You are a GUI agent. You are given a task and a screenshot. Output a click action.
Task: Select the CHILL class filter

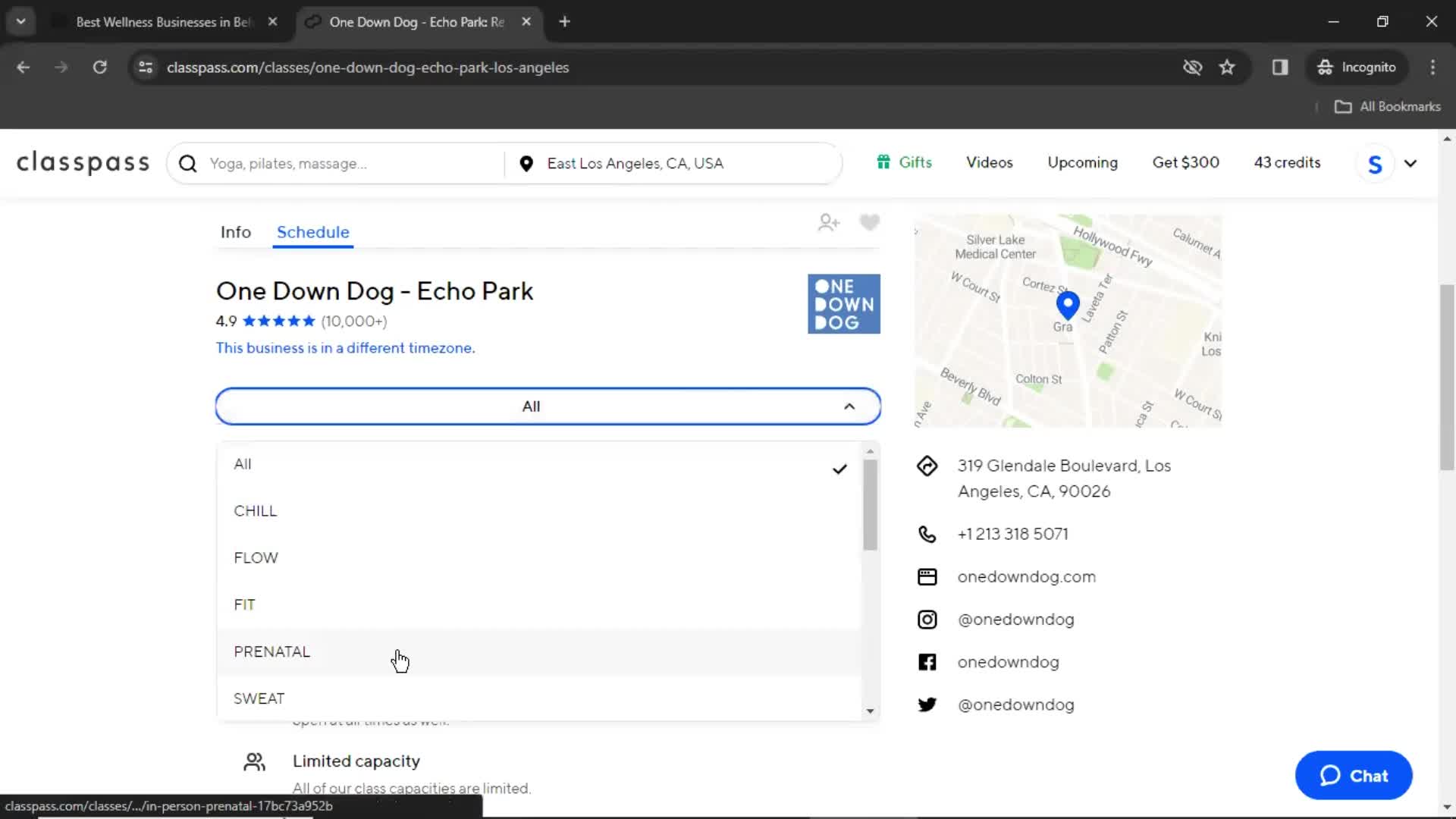click(255, 510)
